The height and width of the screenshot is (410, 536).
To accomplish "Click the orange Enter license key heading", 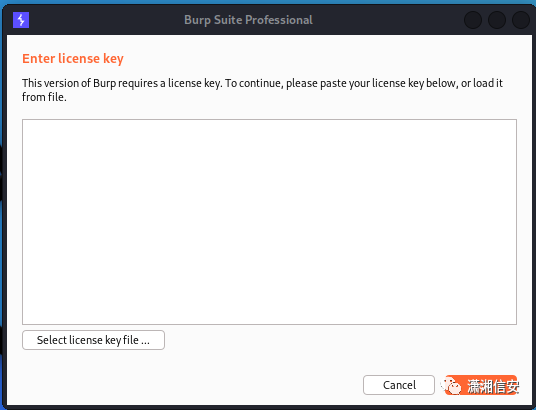I will 73,59.
